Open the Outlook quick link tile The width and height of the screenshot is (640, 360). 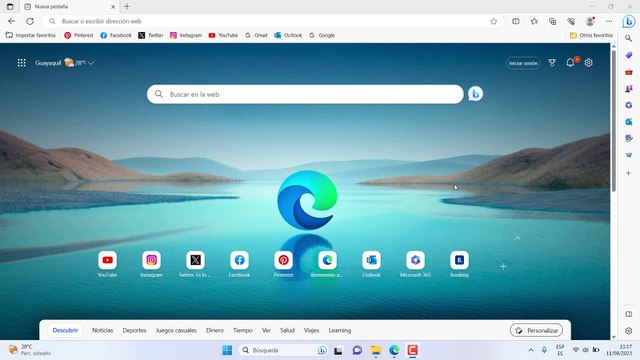pyautogui.click(x=371, y=260)
